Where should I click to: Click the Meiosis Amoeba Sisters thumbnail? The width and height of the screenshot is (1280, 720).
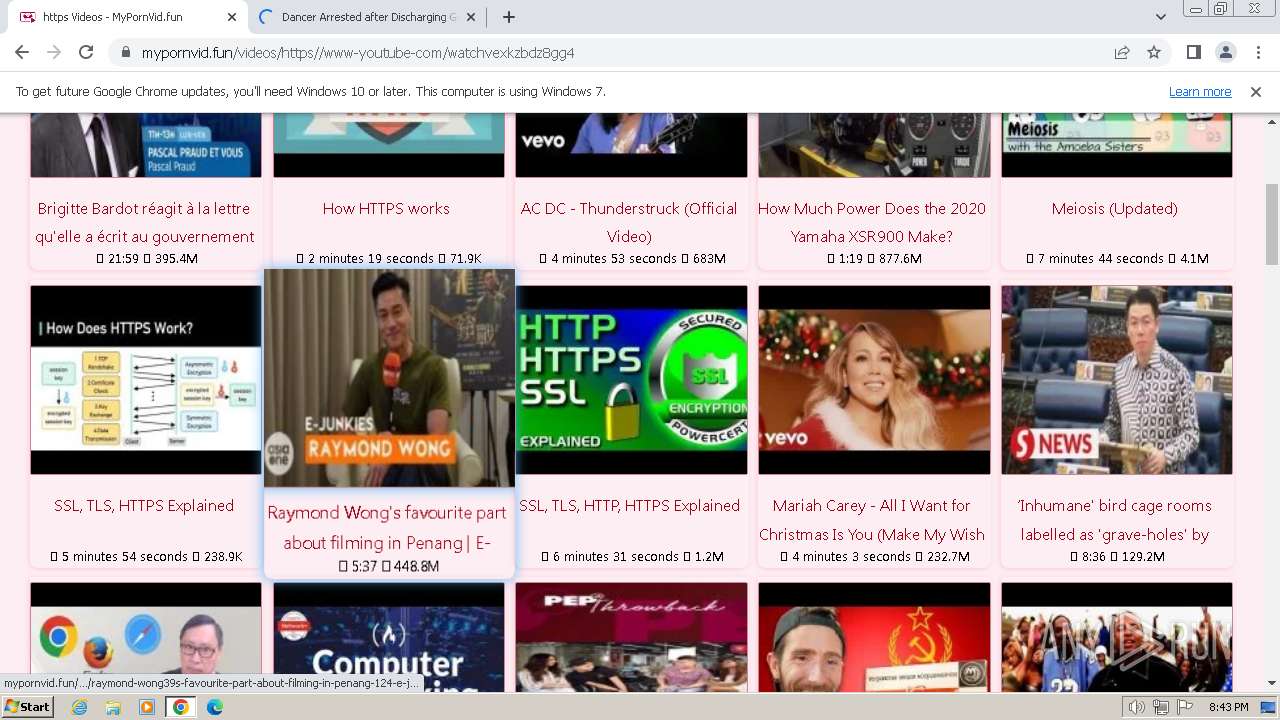1117,145
